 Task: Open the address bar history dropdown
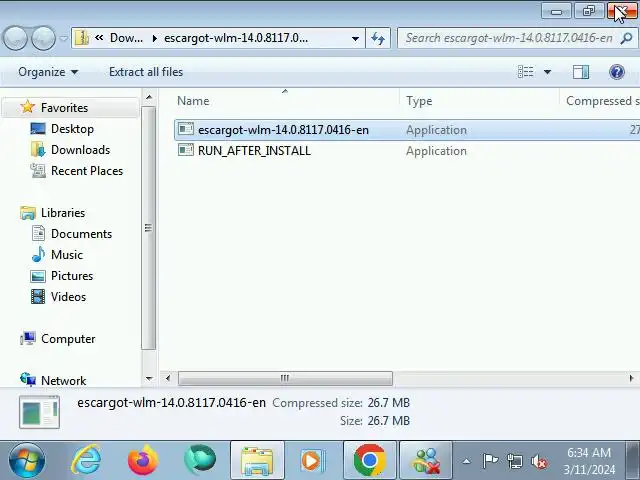click(356, 39)
